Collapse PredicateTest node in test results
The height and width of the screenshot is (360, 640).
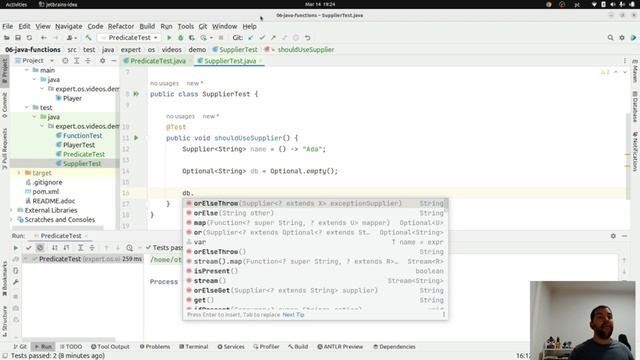tap(26, 259)
